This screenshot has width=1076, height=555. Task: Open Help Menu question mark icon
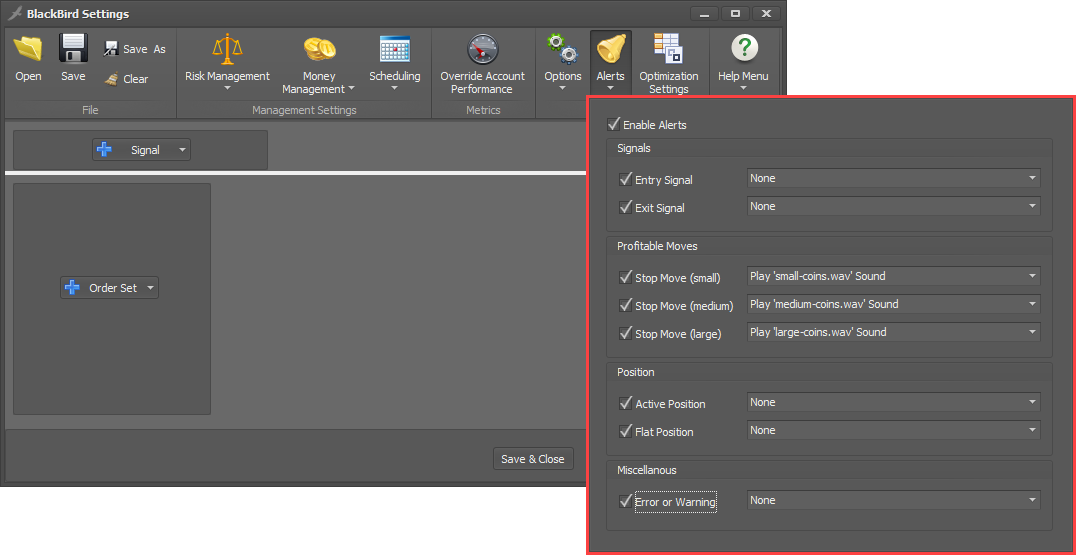(x=744, y=49)
